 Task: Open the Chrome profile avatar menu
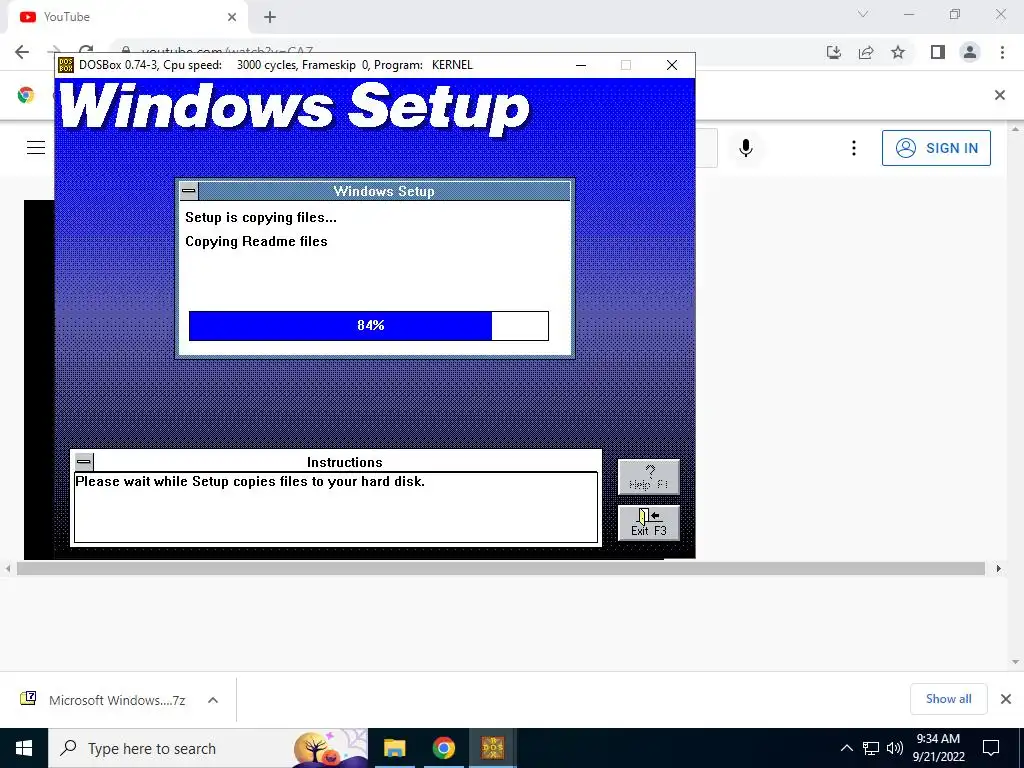[970, 52]
